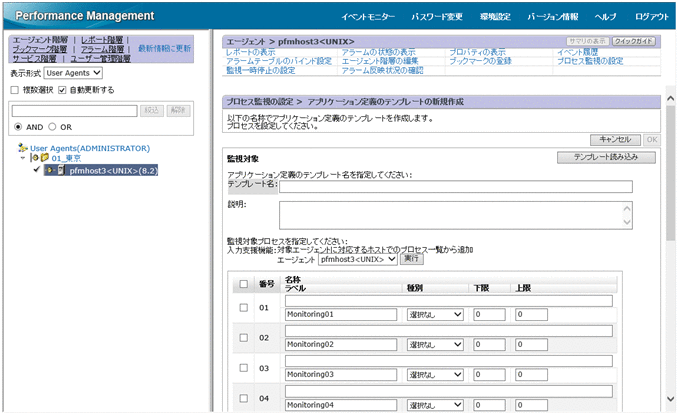Click the 最新情報に更新 link
Viewport: 680px width, 416px height.
point(164,48)
